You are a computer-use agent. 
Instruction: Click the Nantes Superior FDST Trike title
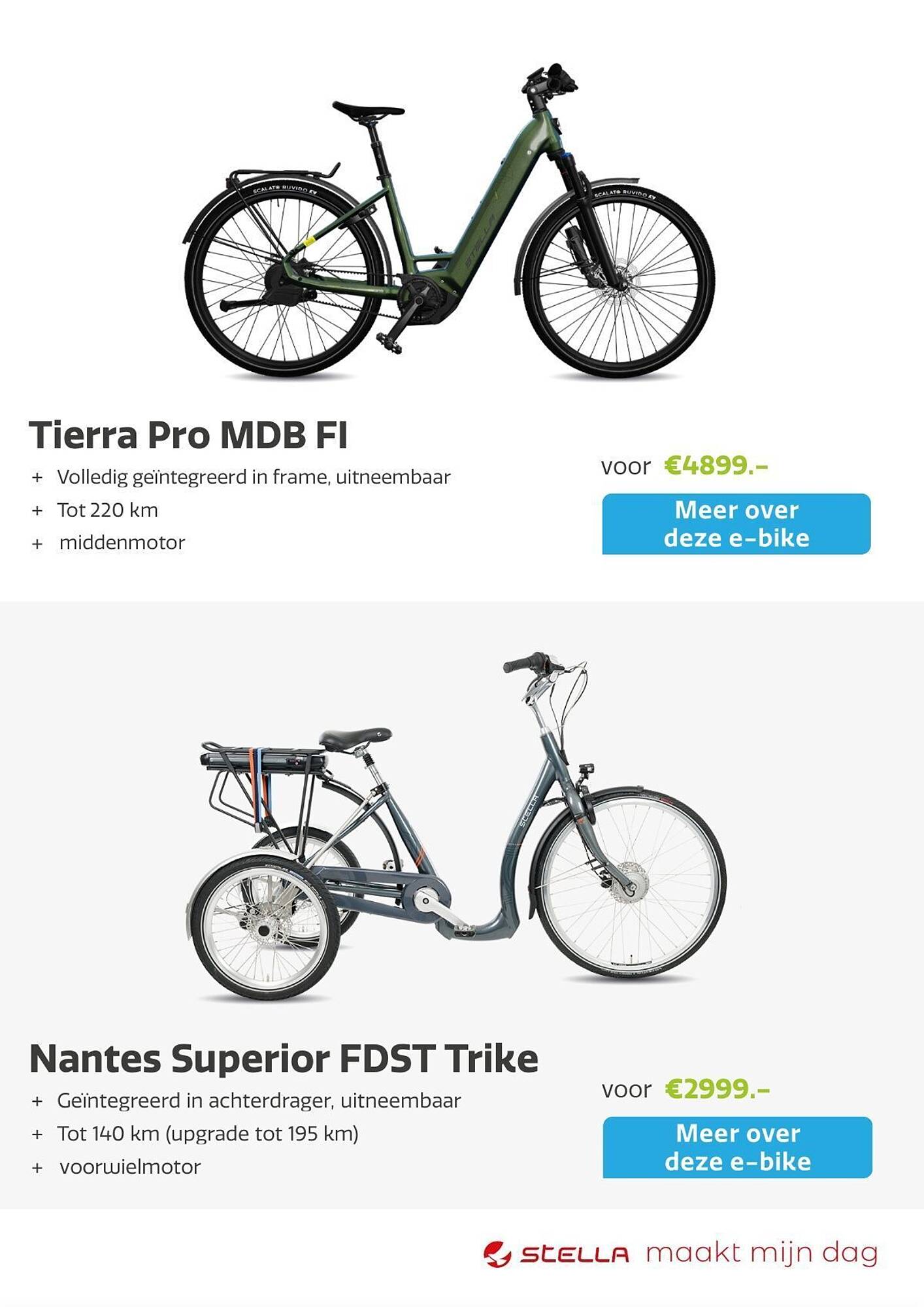coord(284,1058)
